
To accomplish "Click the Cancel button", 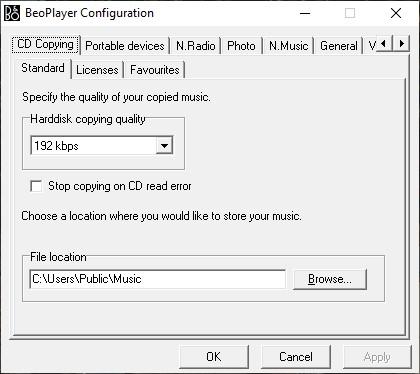I will tap(296, 357).
